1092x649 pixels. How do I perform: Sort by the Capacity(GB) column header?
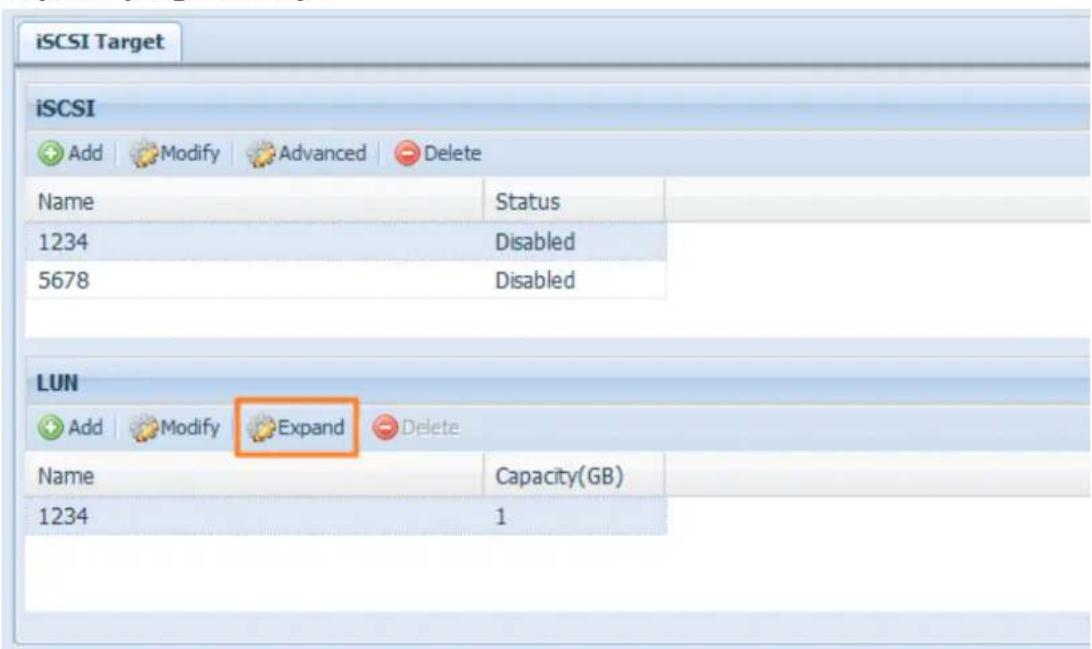[x=574, y=476]
